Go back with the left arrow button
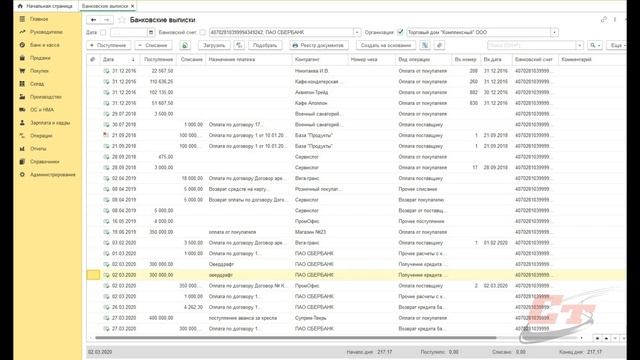Image resolution: width=640 pixels, height=360 pixels. 93,20
